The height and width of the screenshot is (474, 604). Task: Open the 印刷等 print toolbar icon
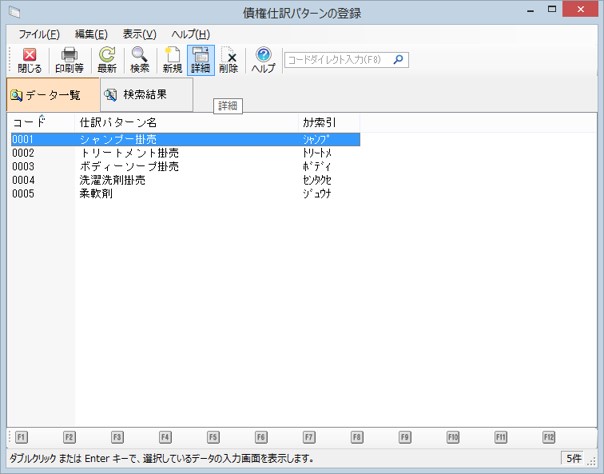pyautogui.click(x=69, y=60)
